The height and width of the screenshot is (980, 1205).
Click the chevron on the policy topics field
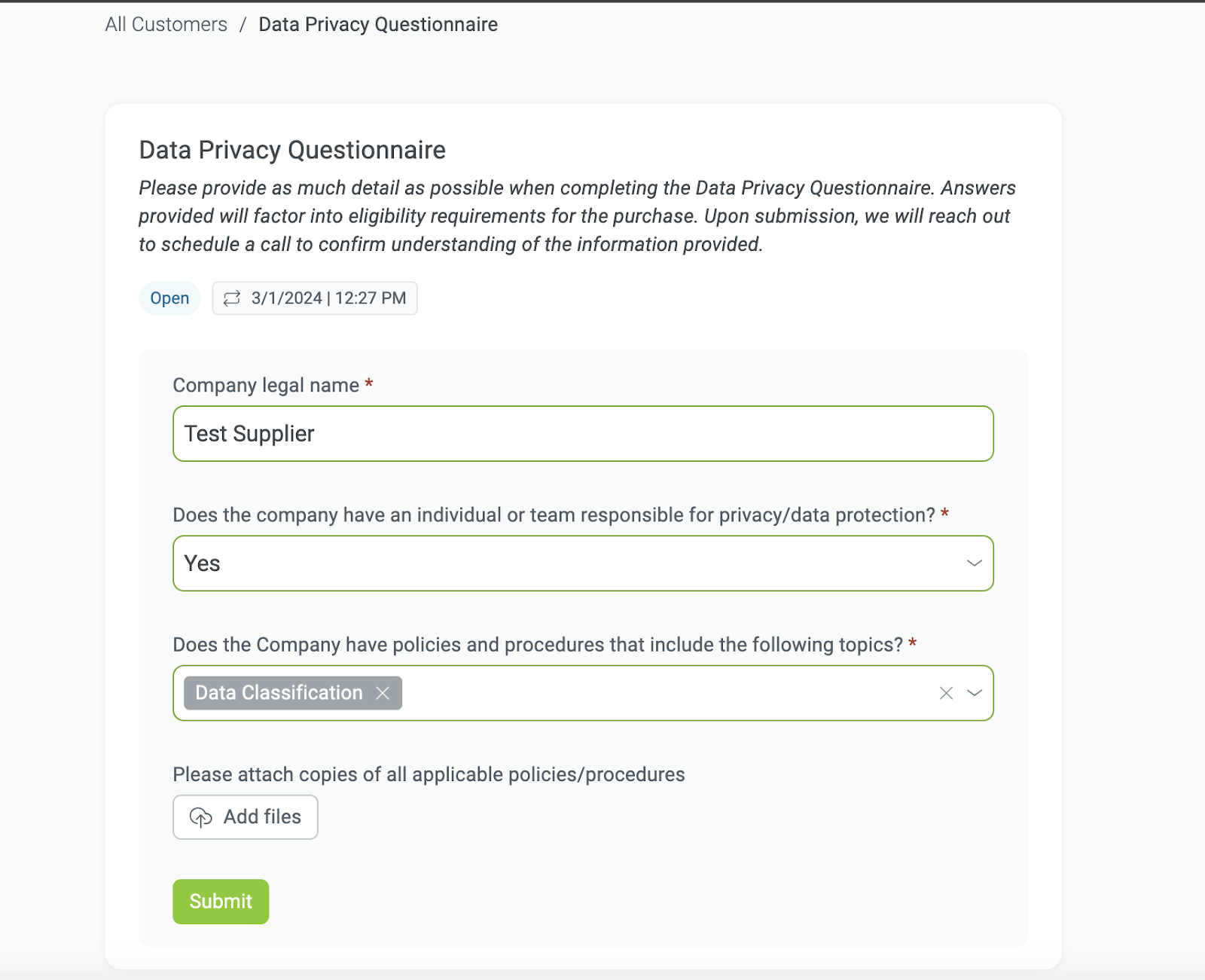[975, 692]
